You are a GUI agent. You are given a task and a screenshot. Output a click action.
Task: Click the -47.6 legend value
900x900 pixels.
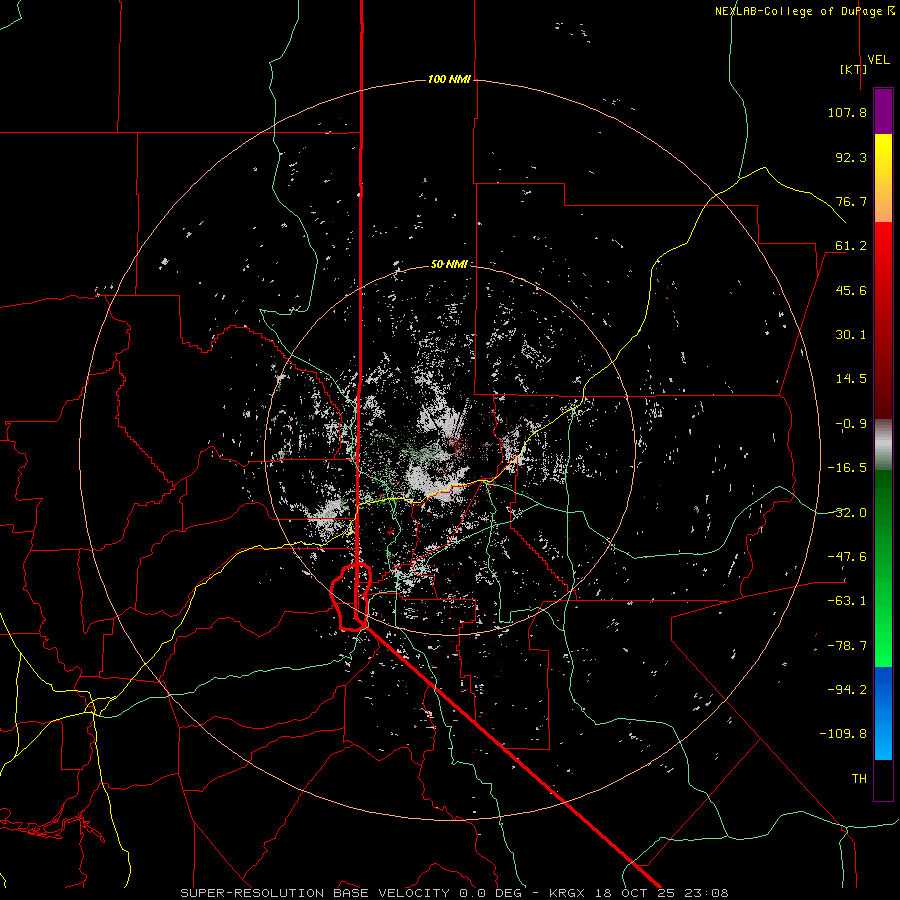(847, 557)
